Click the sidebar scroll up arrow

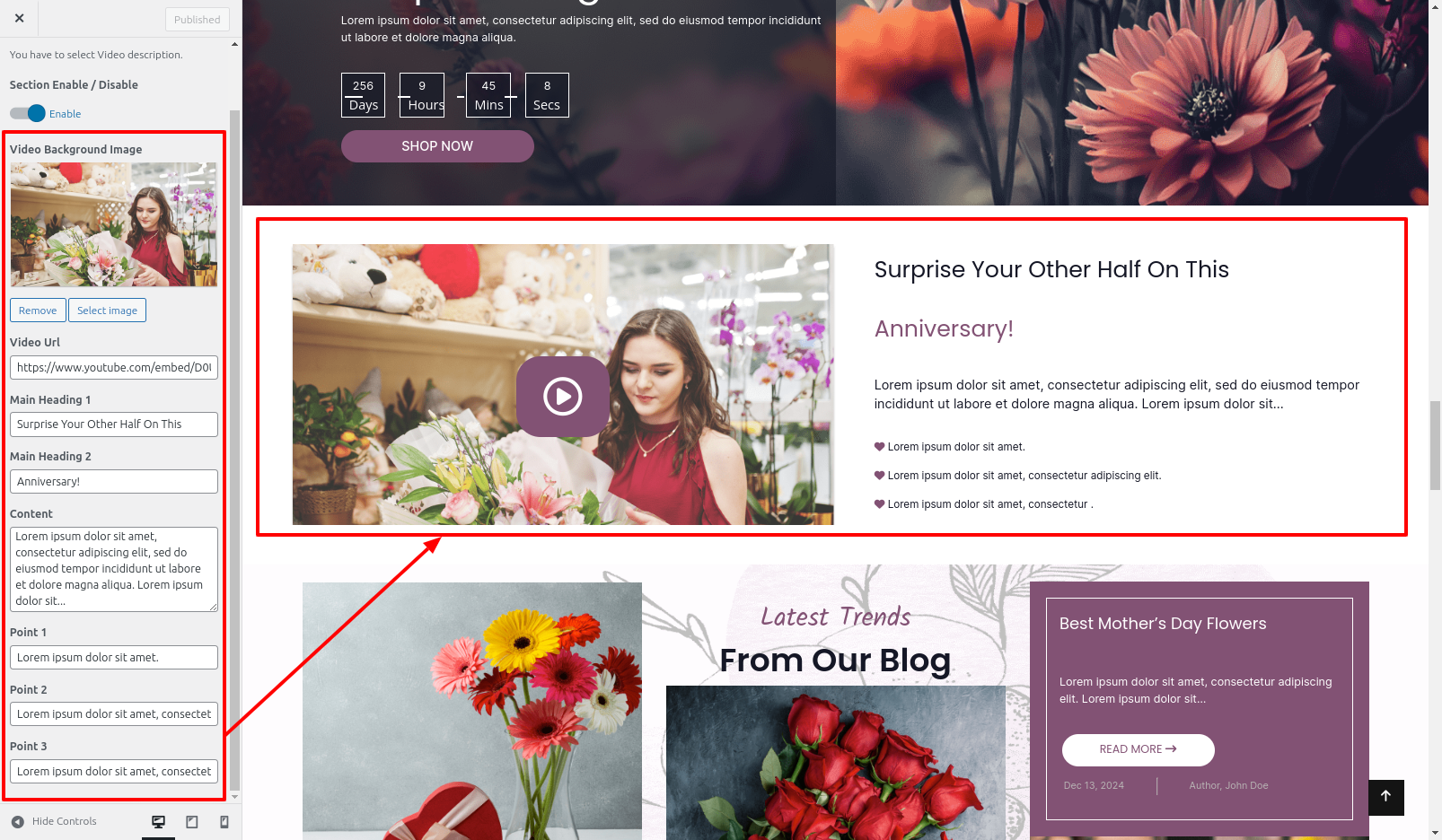click(x=235, y=44)
